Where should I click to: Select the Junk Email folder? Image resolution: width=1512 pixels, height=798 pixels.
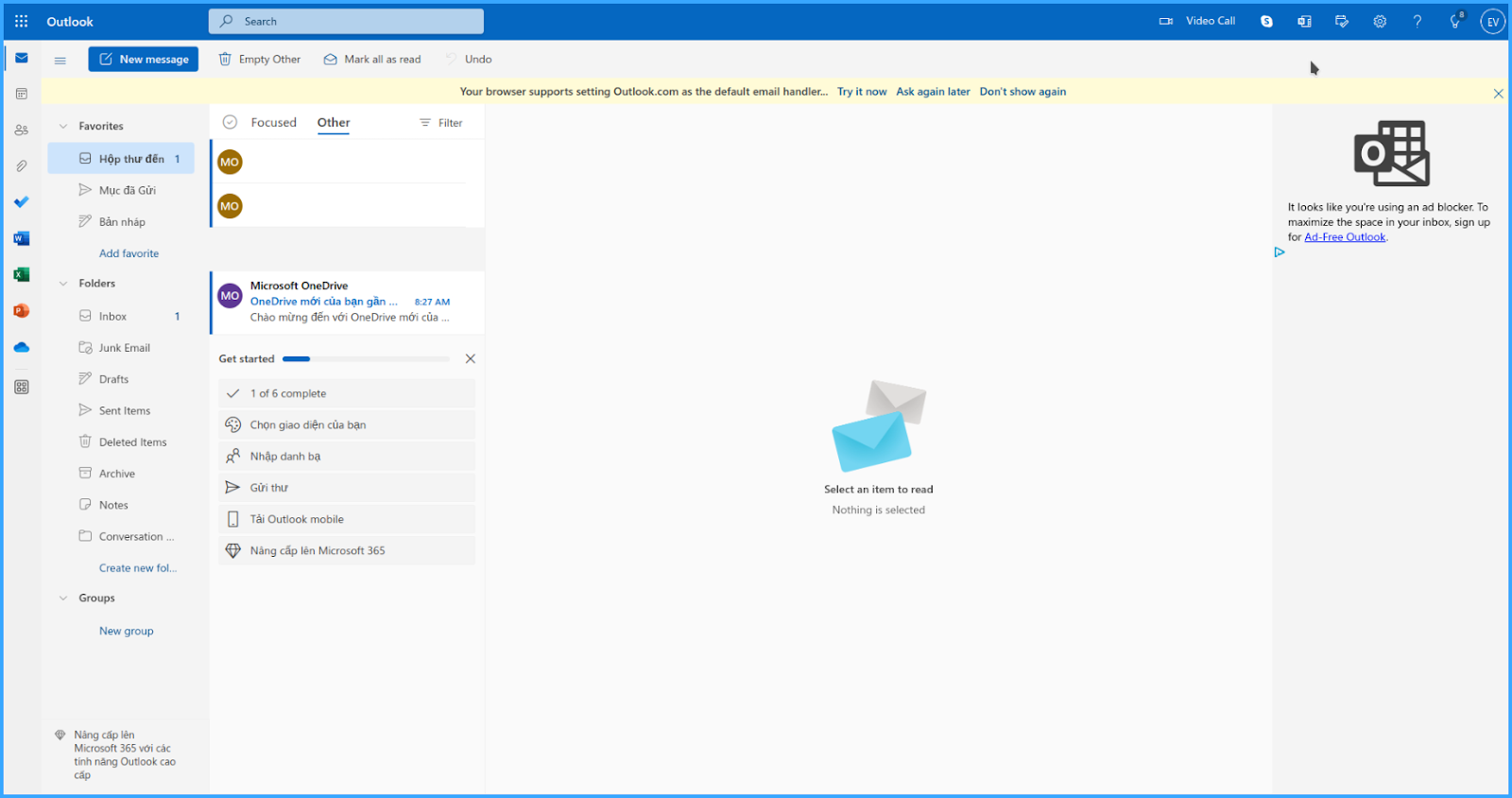tap(123, 348)
